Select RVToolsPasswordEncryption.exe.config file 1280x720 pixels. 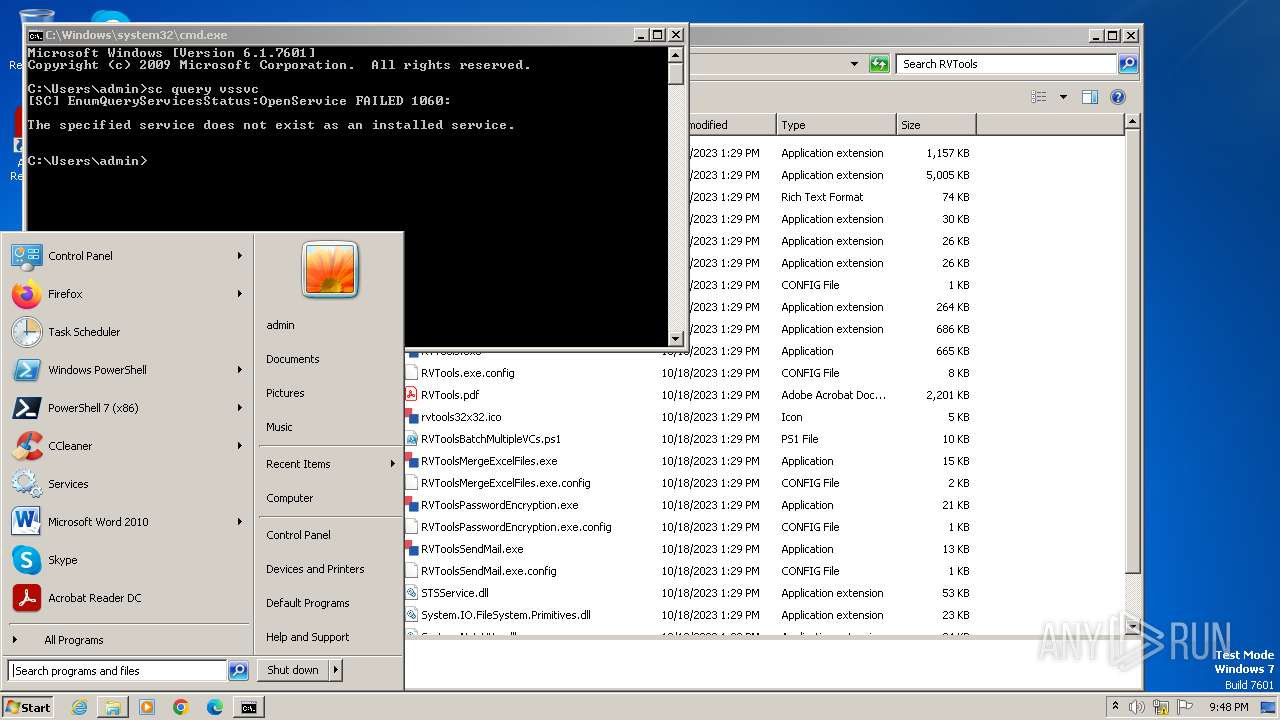pos(507,527)
